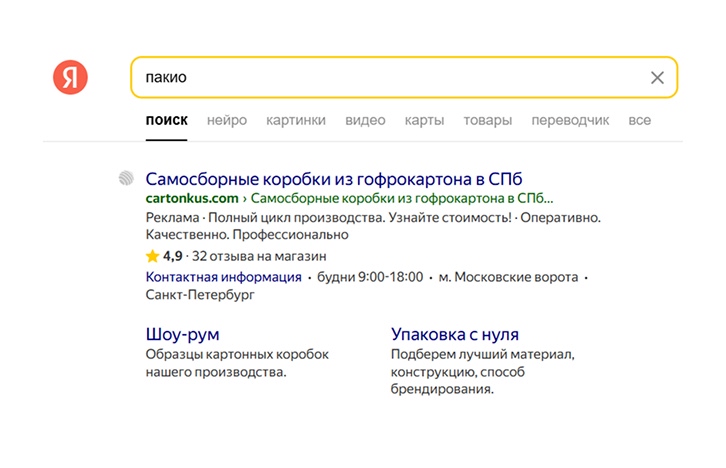Image resolution: width=726 pixels, height=468 pixels.
Task: Click the 'м. Московские ворота' metro text
Action: coord(508,277)
